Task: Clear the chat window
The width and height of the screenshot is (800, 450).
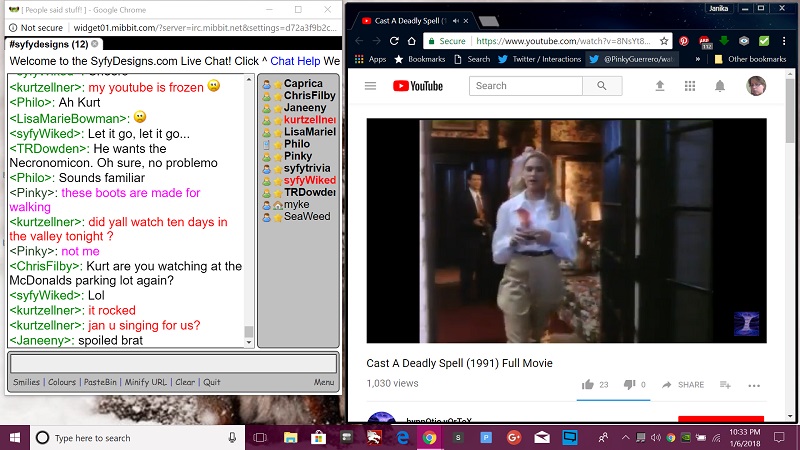Action: (185, 382)
